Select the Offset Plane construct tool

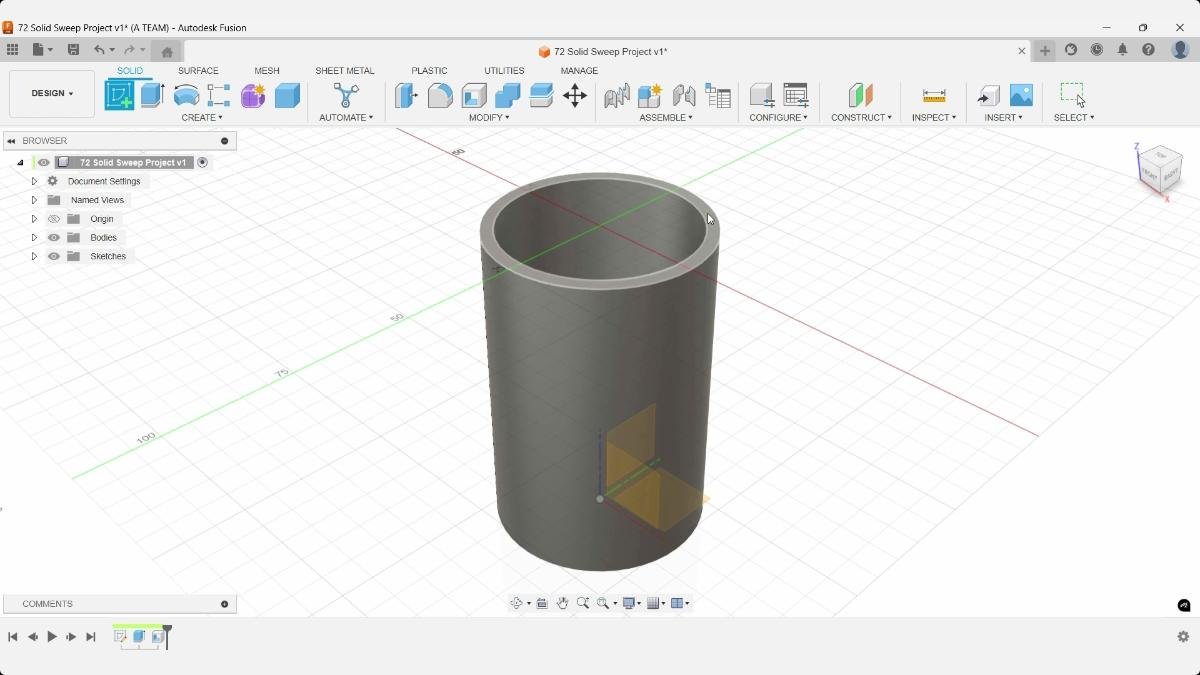[x=861, y=95]
